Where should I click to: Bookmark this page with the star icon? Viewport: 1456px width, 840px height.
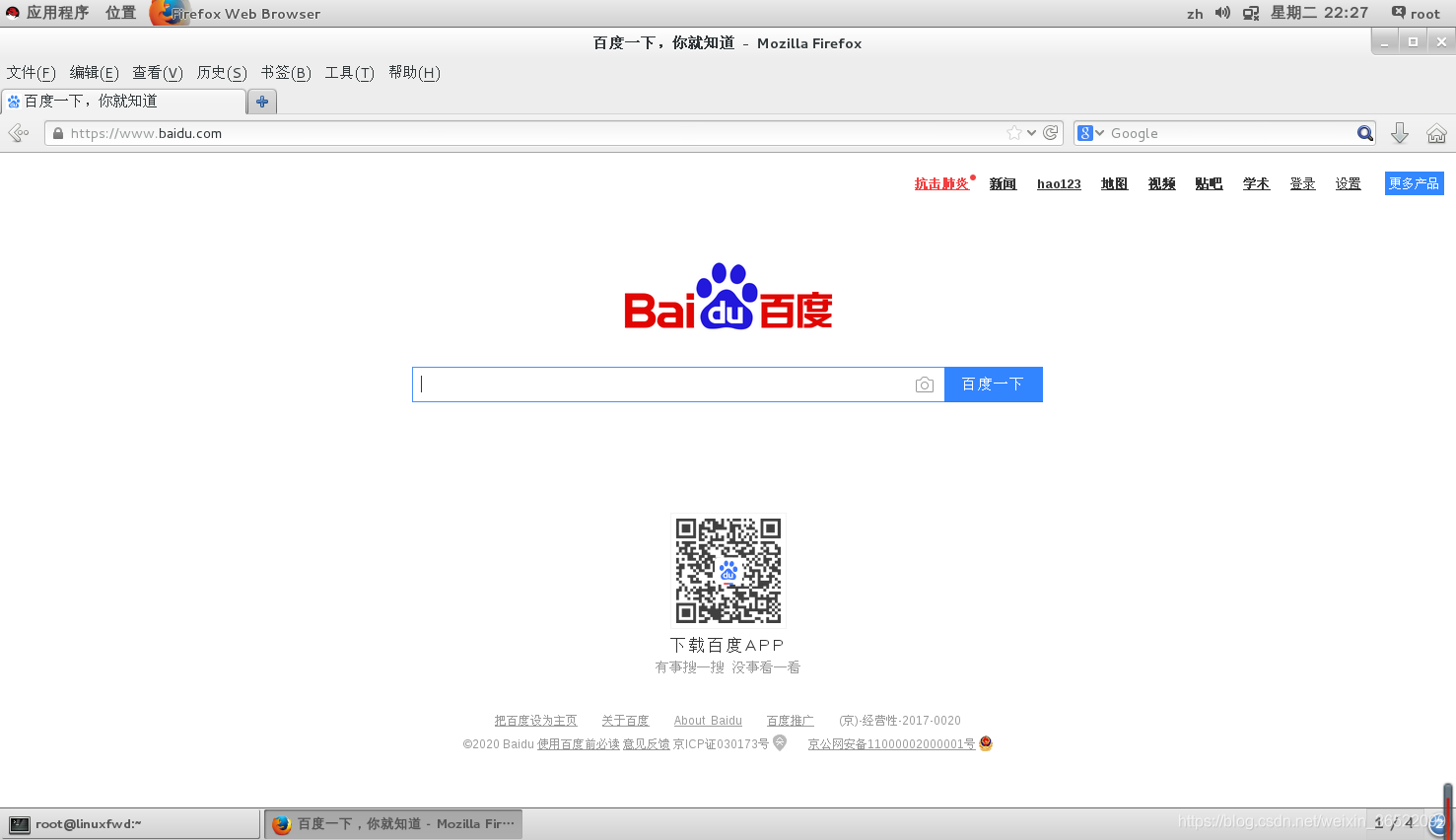pyautogui.click(x=1013, y=133)
